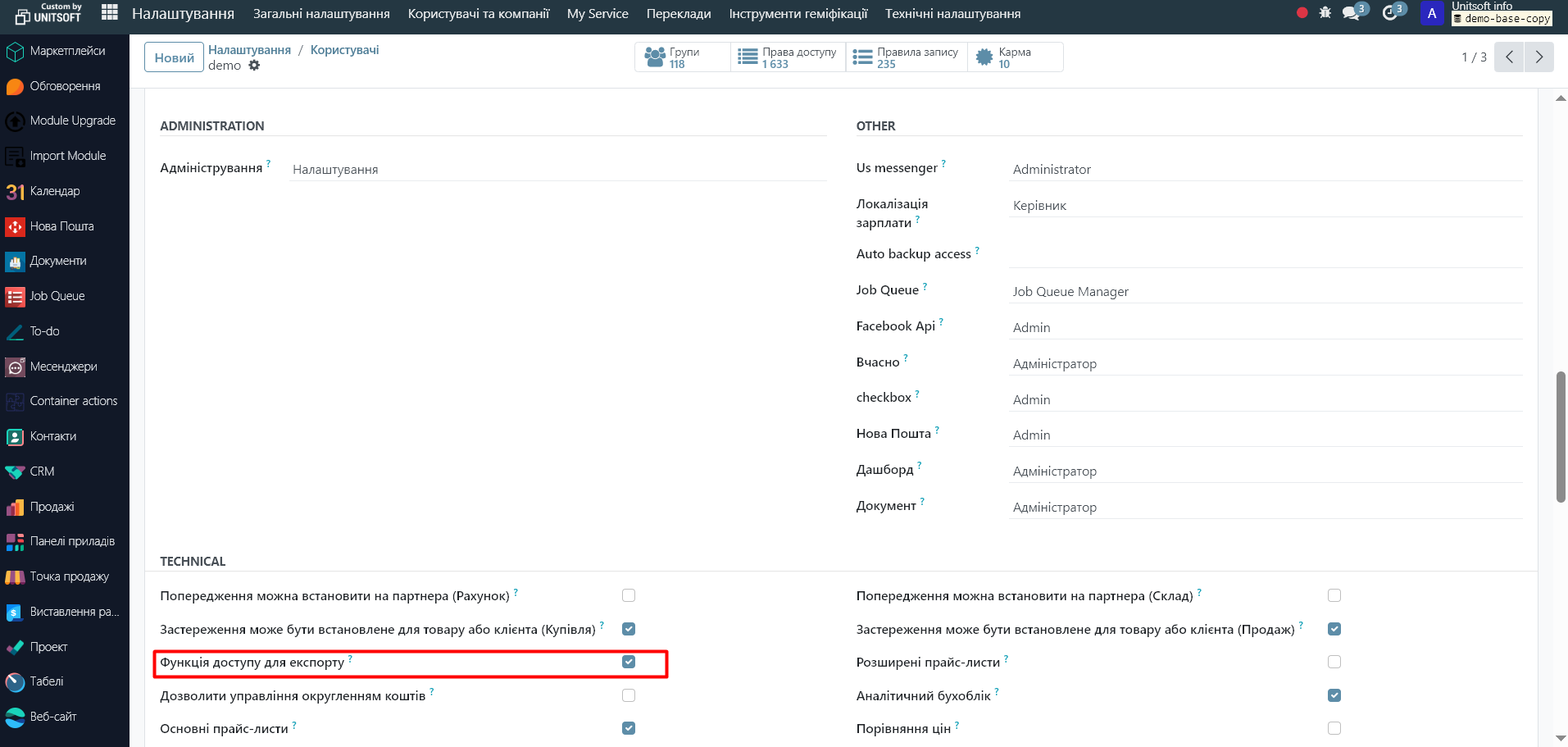Expand the Us messenger role selector

(1265, 170)
